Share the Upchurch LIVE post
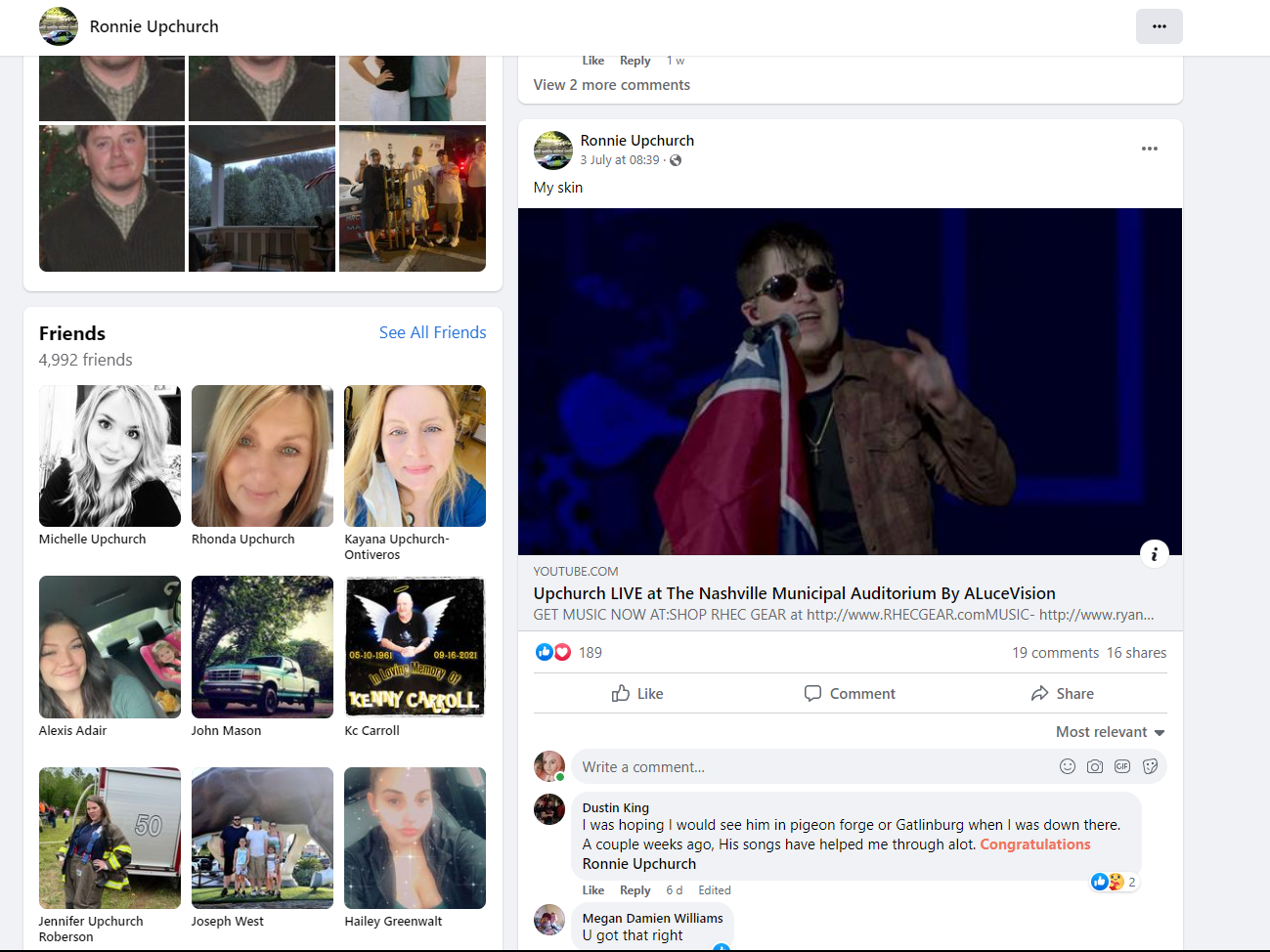Viewport: 1270px width, 952px height. pyautogui.click(x=1062, y=694)
